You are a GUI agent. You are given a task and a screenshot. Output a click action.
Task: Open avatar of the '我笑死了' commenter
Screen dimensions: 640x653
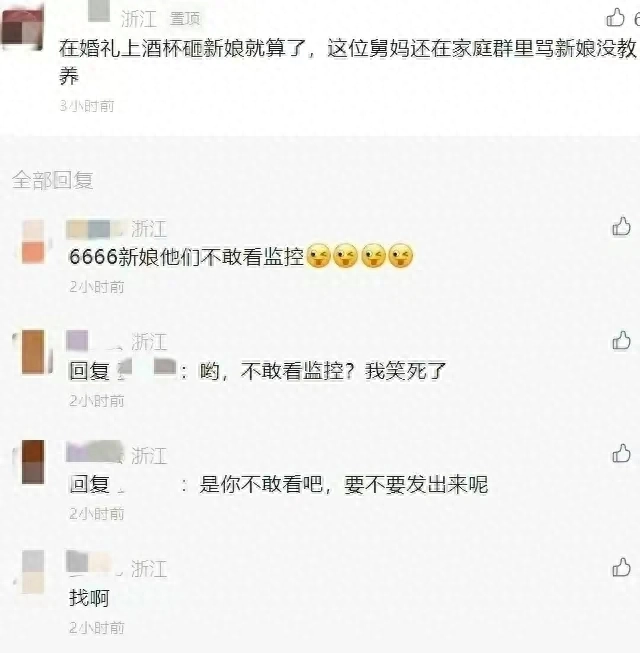point(33,352)
